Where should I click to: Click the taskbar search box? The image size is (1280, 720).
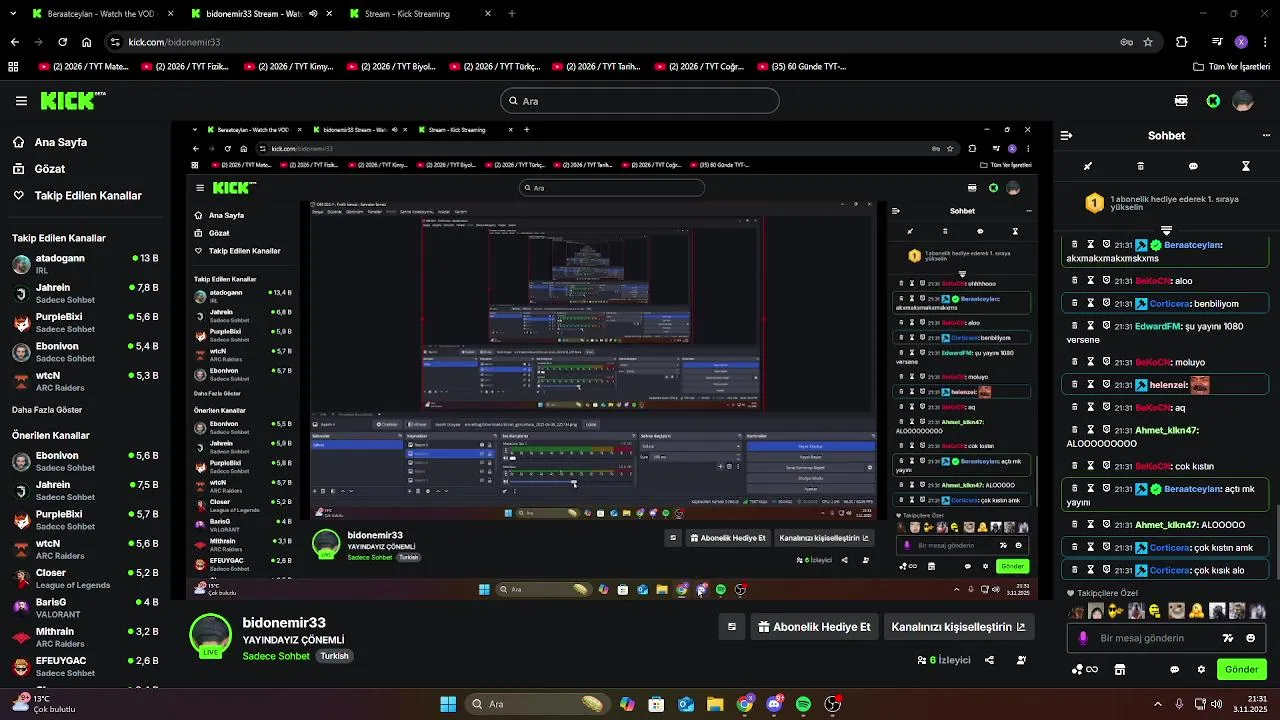(x=537, y=704)
